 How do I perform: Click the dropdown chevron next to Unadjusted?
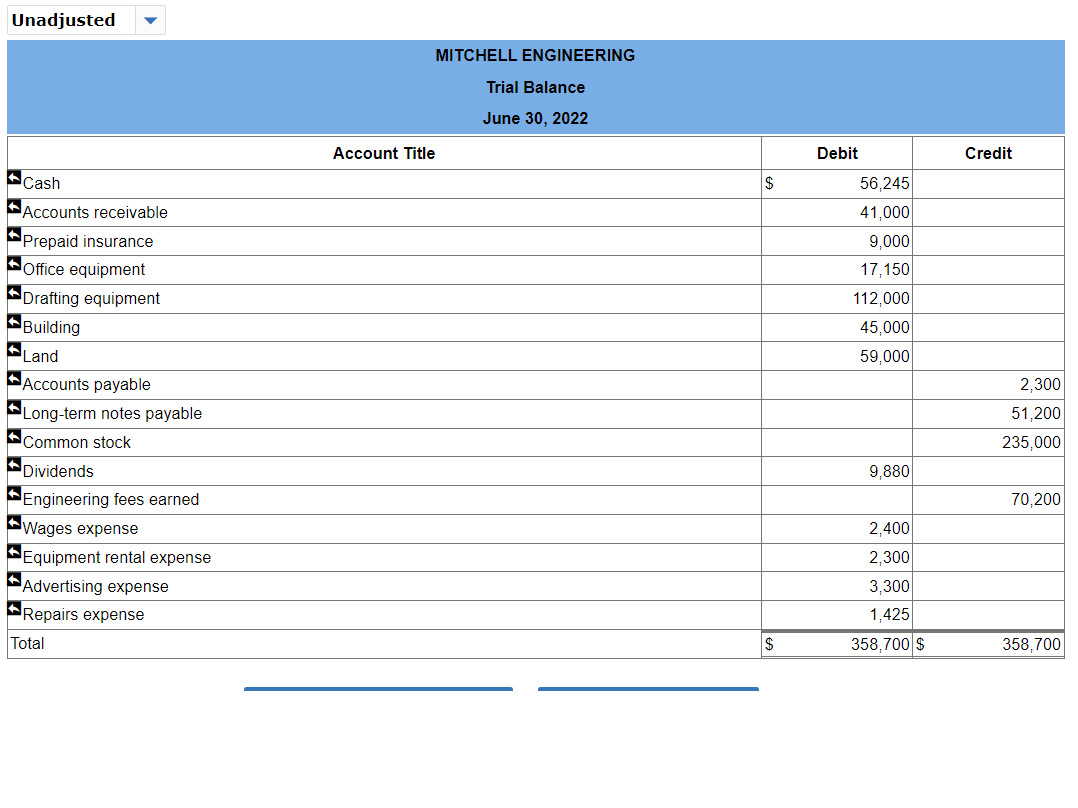(150, 20)
